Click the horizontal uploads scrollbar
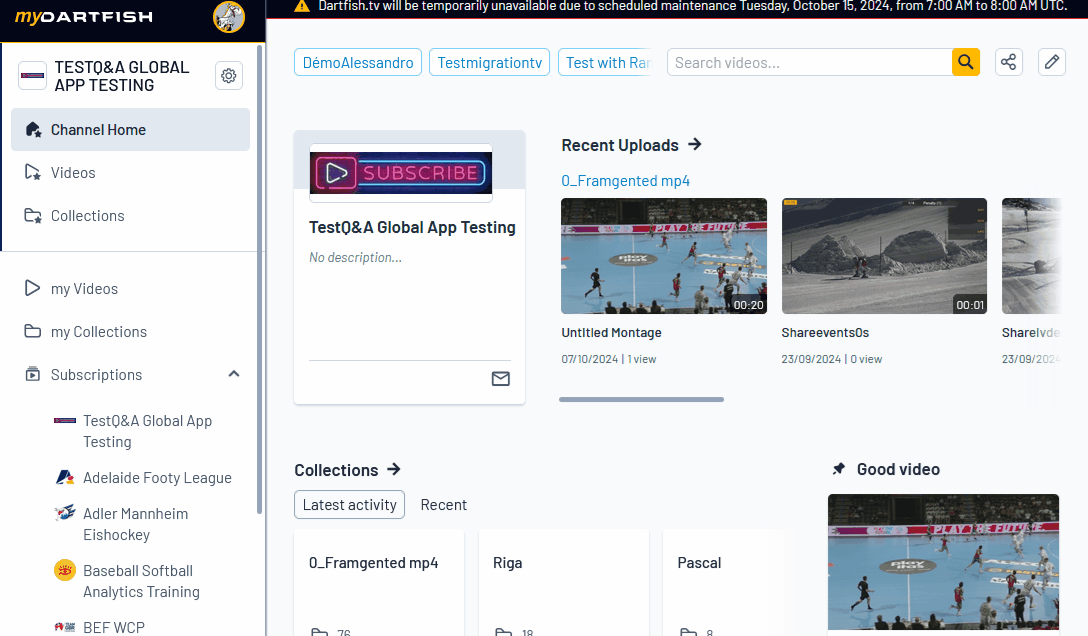Screen dimensions: 1088x636 (x=642, y=399)
